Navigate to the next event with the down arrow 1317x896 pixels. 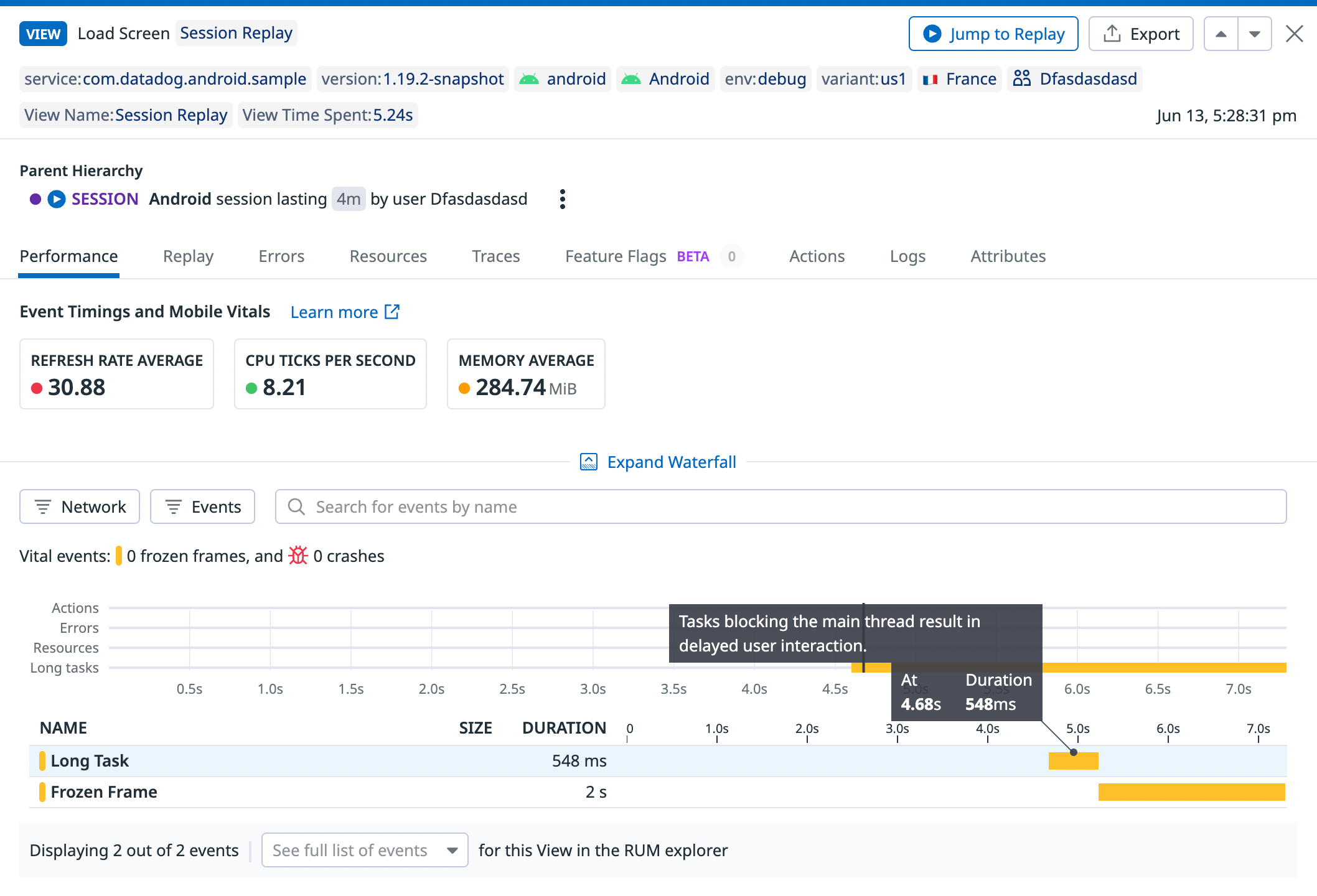(1255, 33)
